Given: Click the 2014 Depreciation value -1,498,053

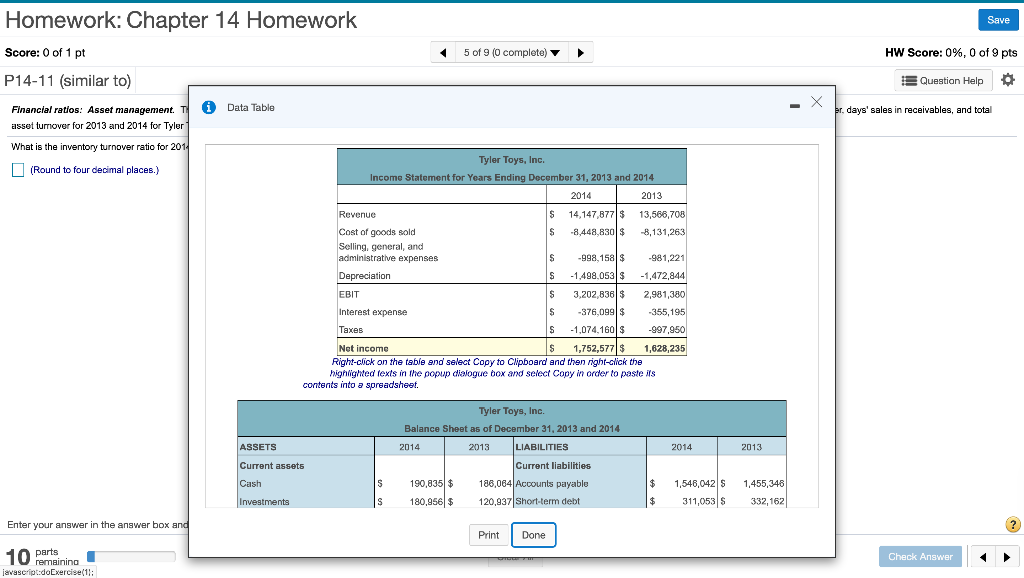Looking at the screenshot, I should [592, 276].
